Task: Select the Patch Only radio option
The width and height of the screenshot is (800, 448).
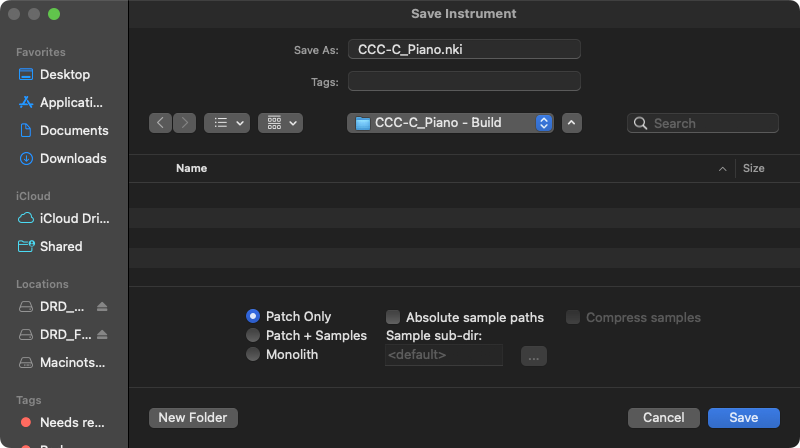Action: click(x=253, y=317)
